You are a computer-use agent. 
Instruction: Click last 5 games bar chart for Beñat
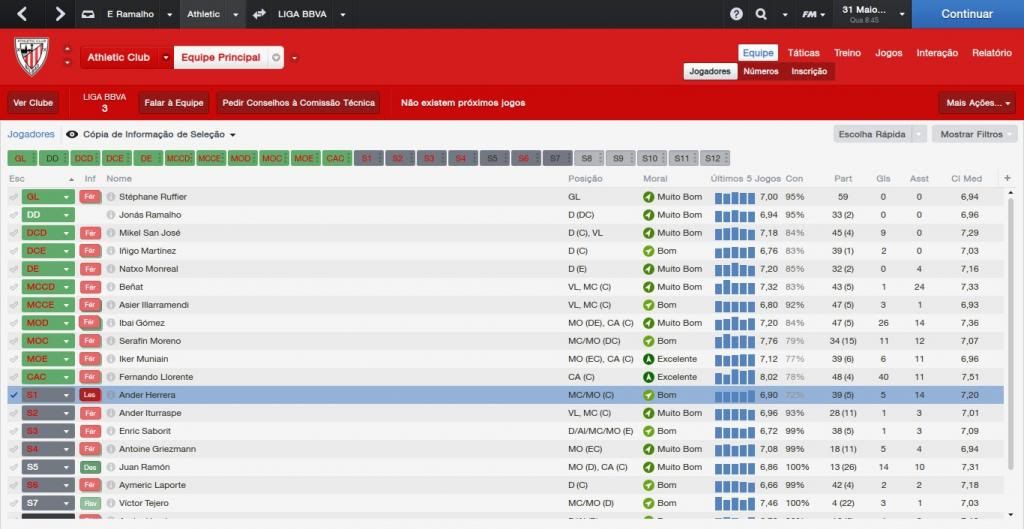[734, 287]
